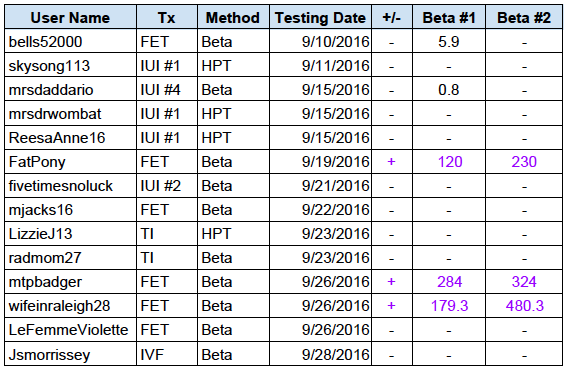Click the Tx column header

(167, 17)
